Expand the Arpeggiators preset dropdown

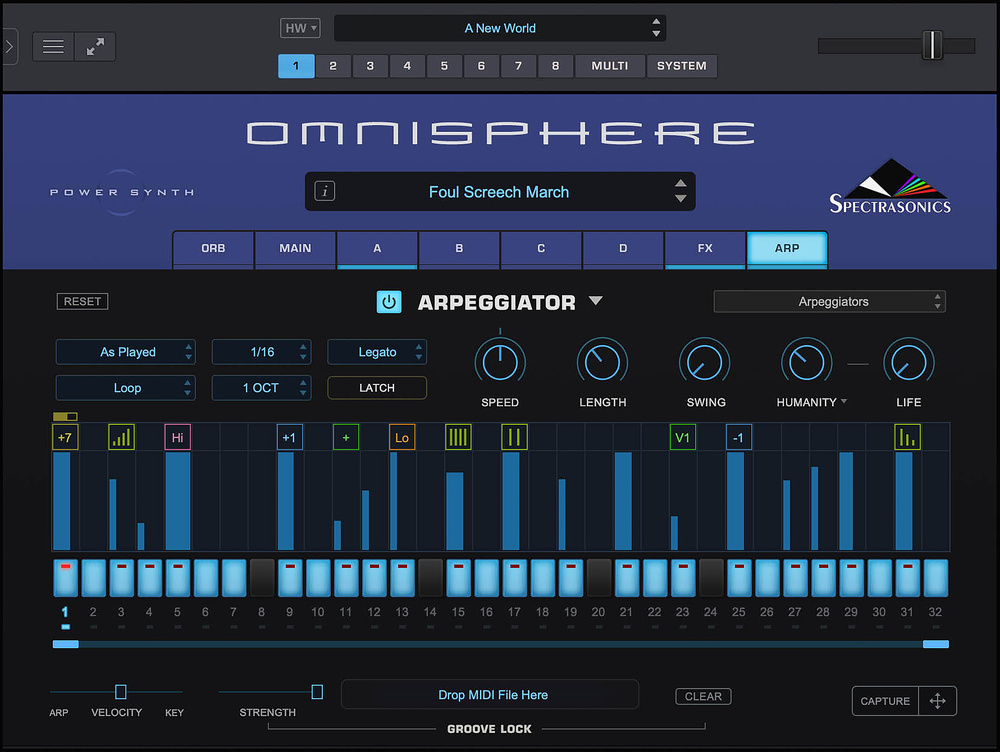[x=829, y=301]
